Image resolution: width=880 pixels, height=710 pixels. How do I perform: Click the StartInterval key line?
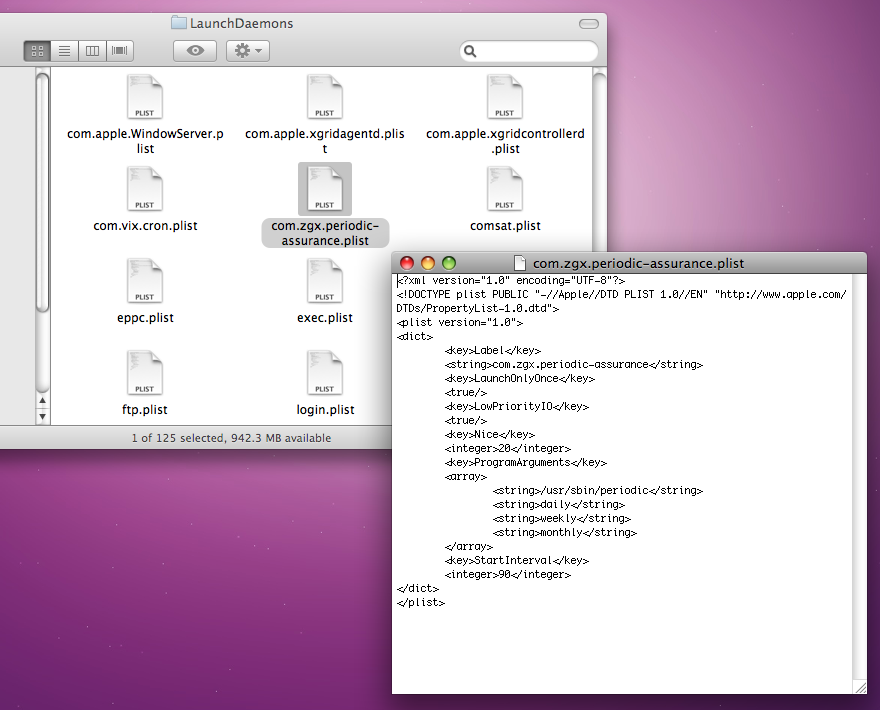pyautogui.click(x=517, y=561)
